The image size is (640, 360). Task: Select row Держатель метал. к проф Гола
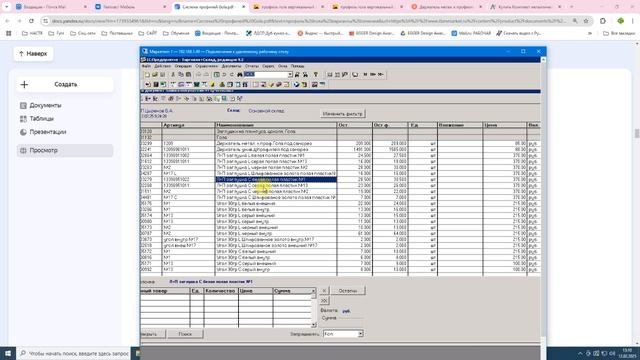[x=340, y=144]
